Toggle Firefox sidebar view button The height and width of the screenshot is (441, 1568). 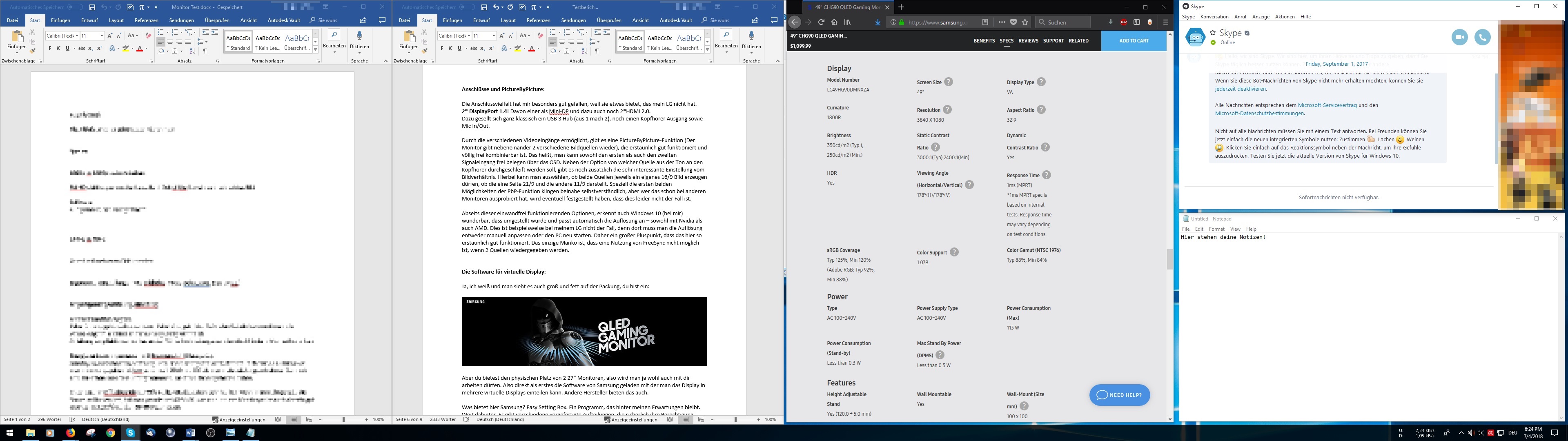coord(1136,22)
